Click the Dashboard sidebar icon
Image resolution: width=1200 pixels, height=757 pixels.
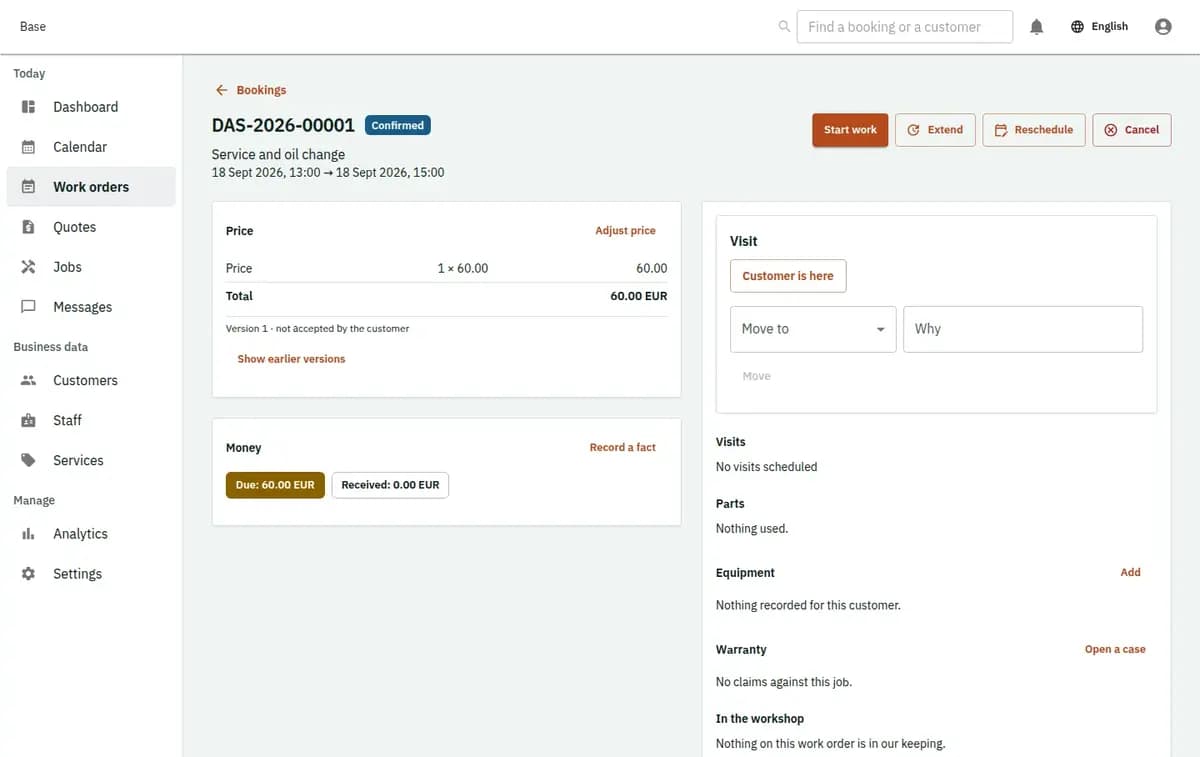[29, 107]
